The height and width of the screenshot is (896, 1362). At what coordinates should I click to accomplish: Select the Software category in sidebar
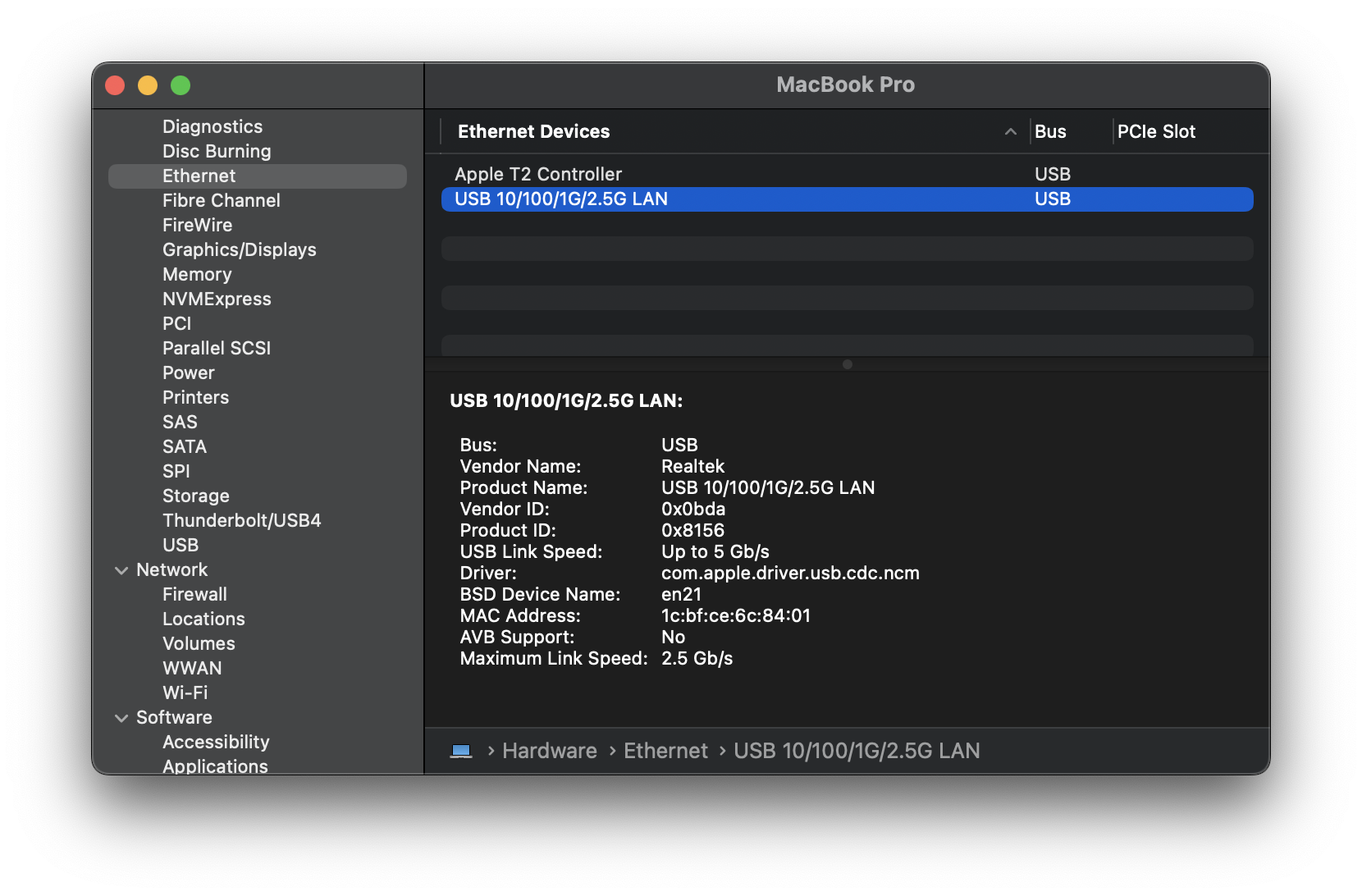tap(174, 717)
